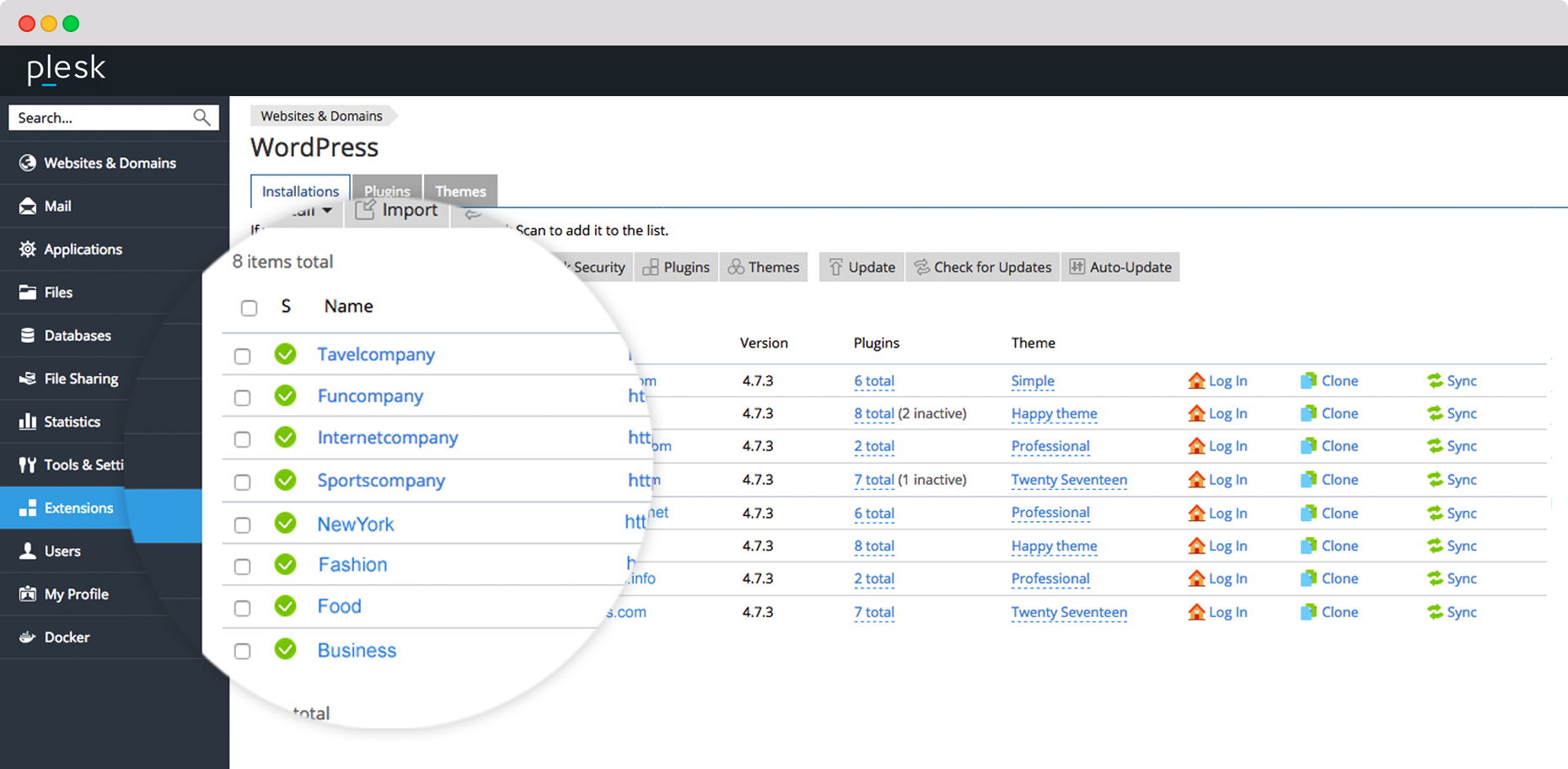1568x769 pixels.
Task: Check the Funcompany row checkbox
Action: [x=242, y=397]
